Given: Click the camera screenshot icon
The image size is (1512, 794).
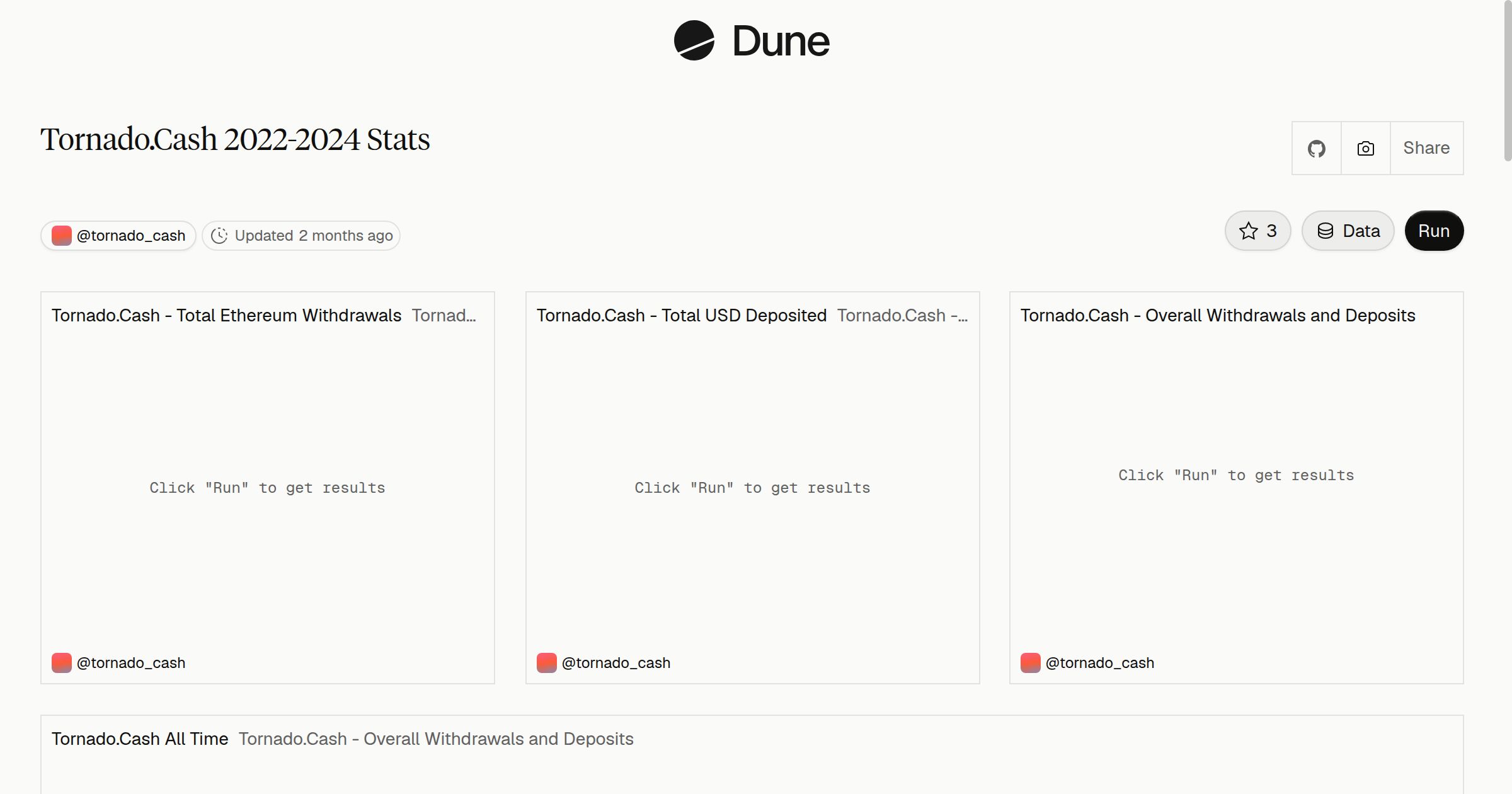Looking at the screenshot, I should (1365, 148).
